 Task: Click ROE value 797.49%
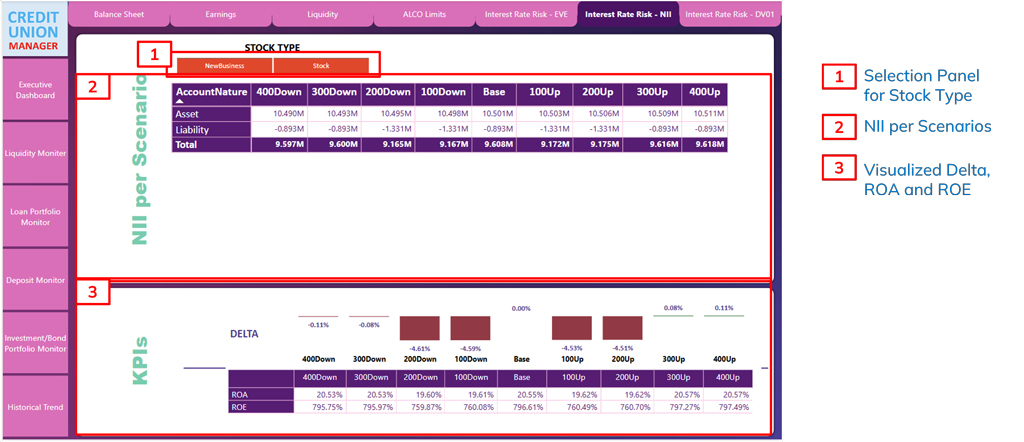735,407
